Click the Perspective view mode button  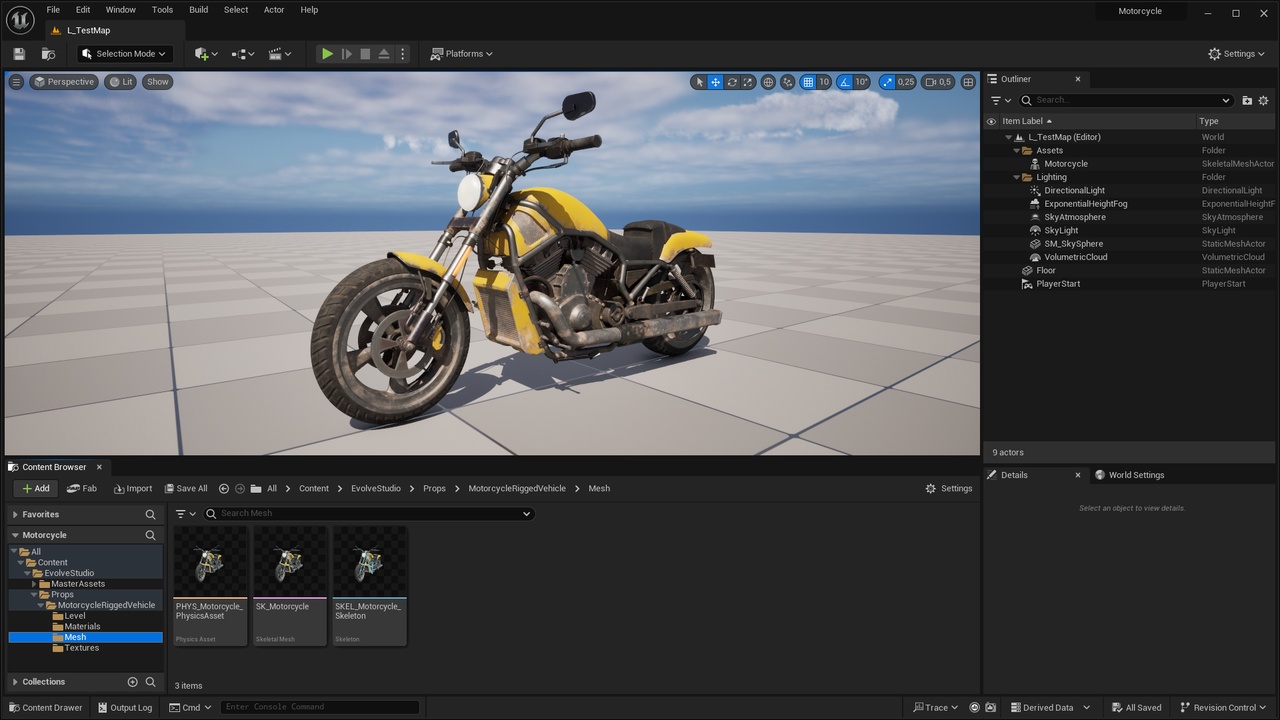[x=63, y=82]
